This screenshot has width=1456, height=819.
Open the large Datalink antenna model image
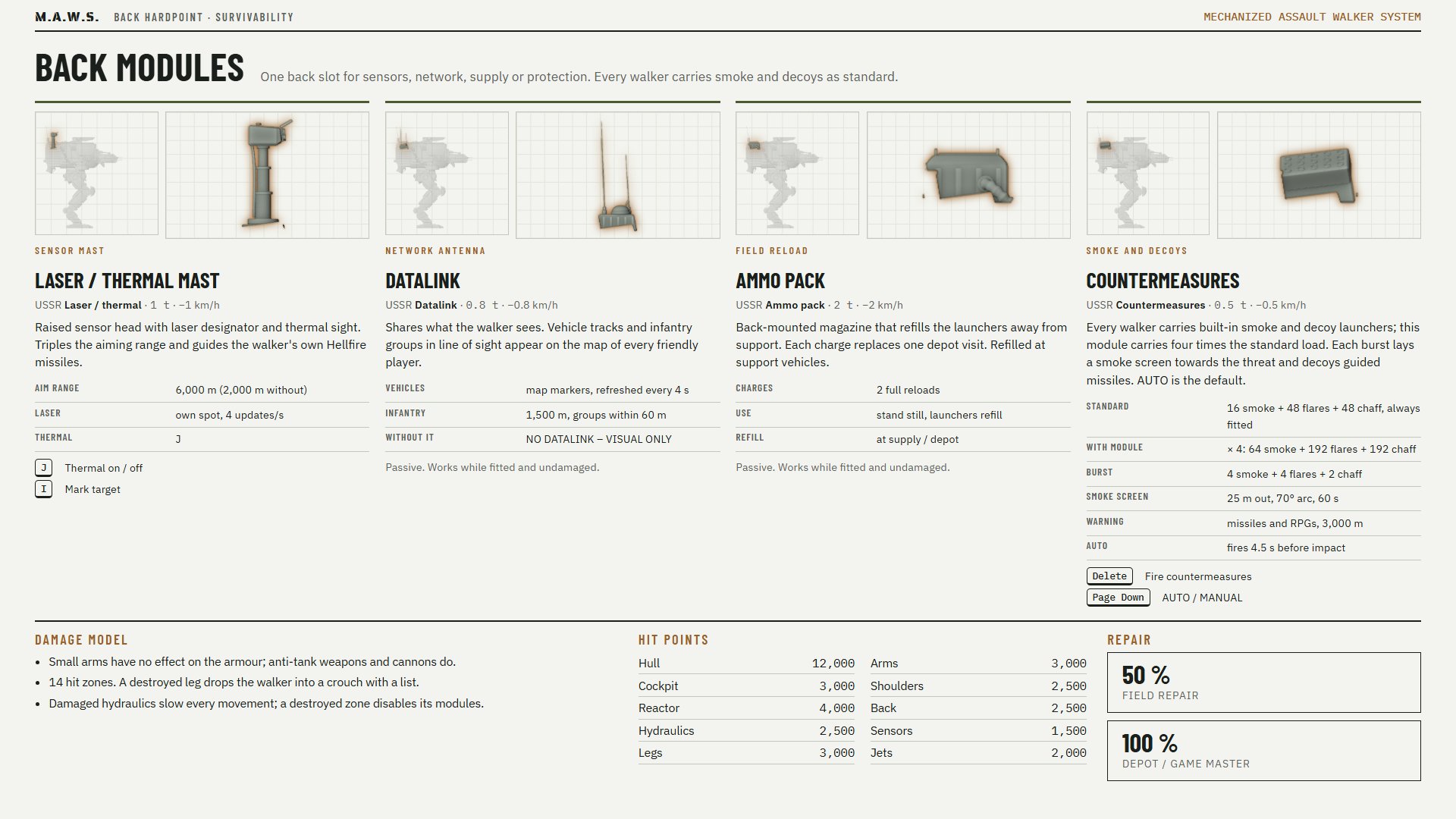[x=617, y=175]
